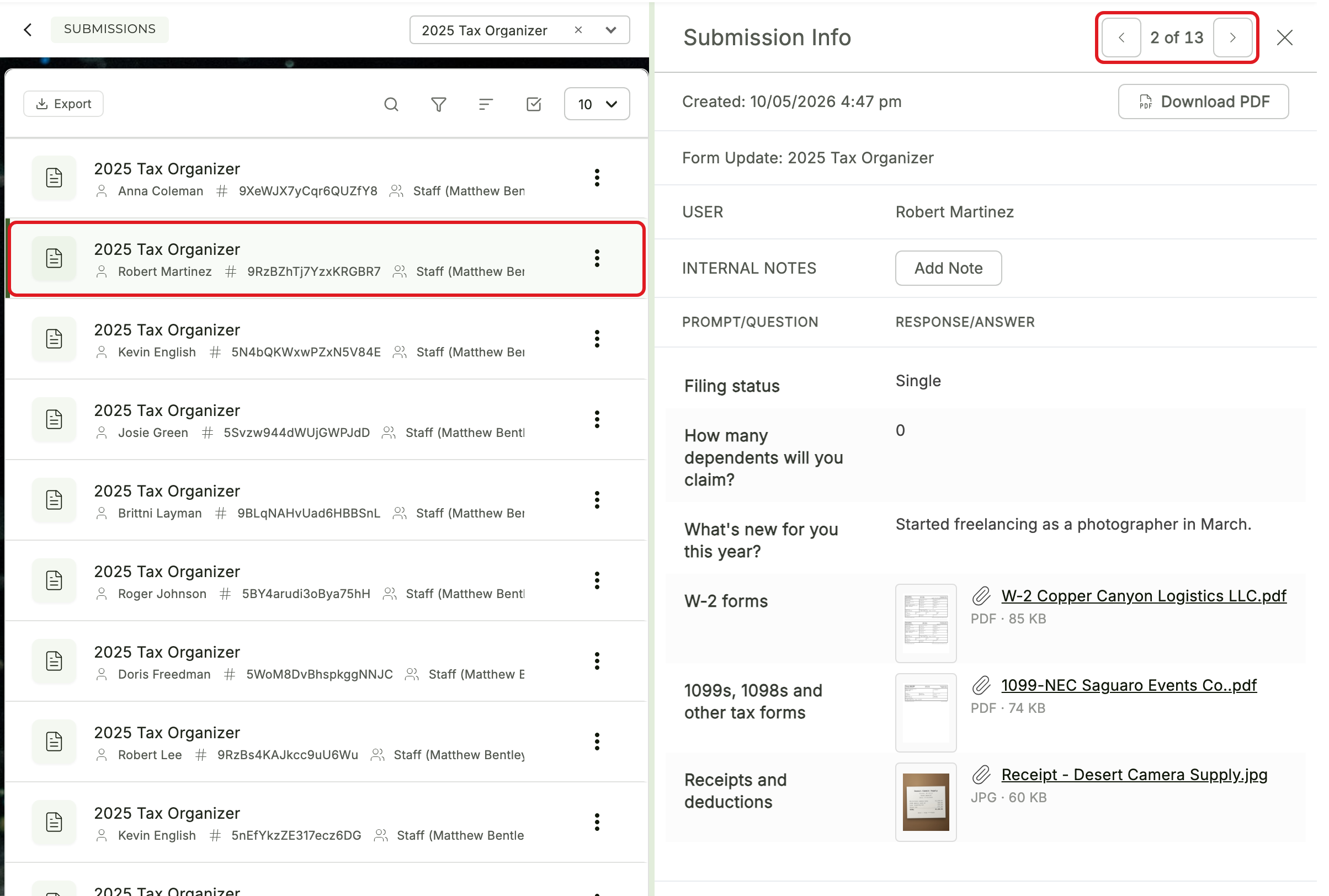
Task: Go to the next submission
Action: [x=1232, y=38]
